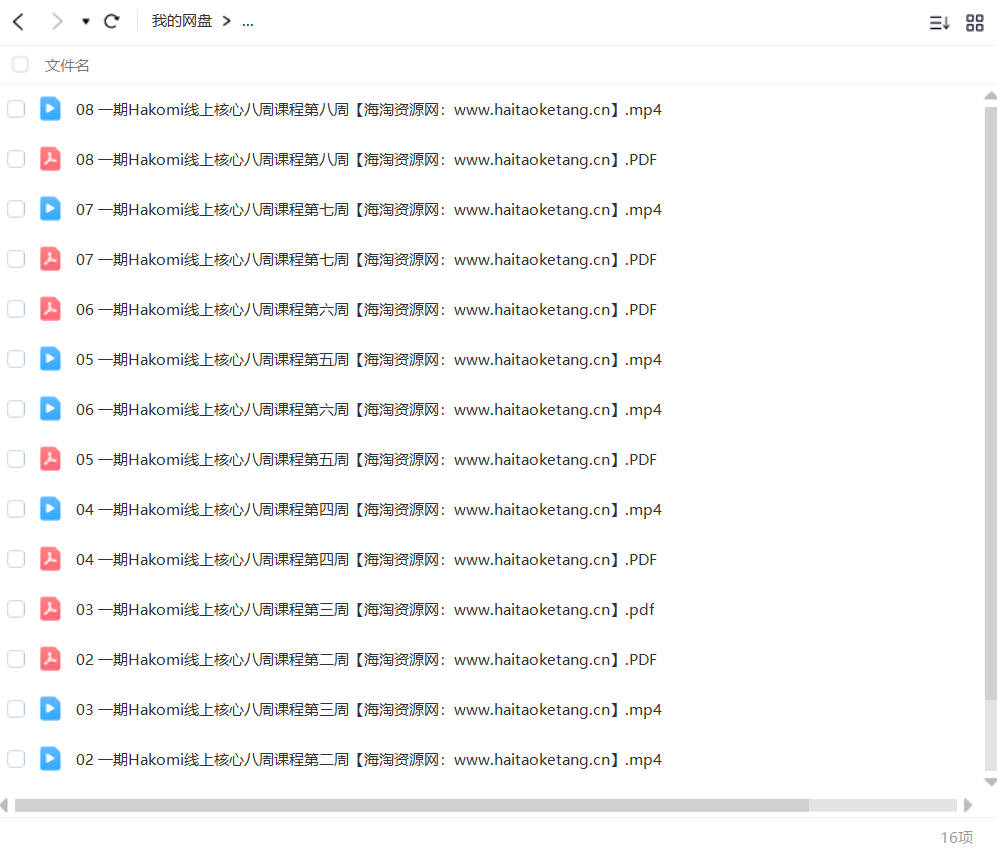
Task: Click the horizontal scrollbar right arrow
Action: [968, 805]
